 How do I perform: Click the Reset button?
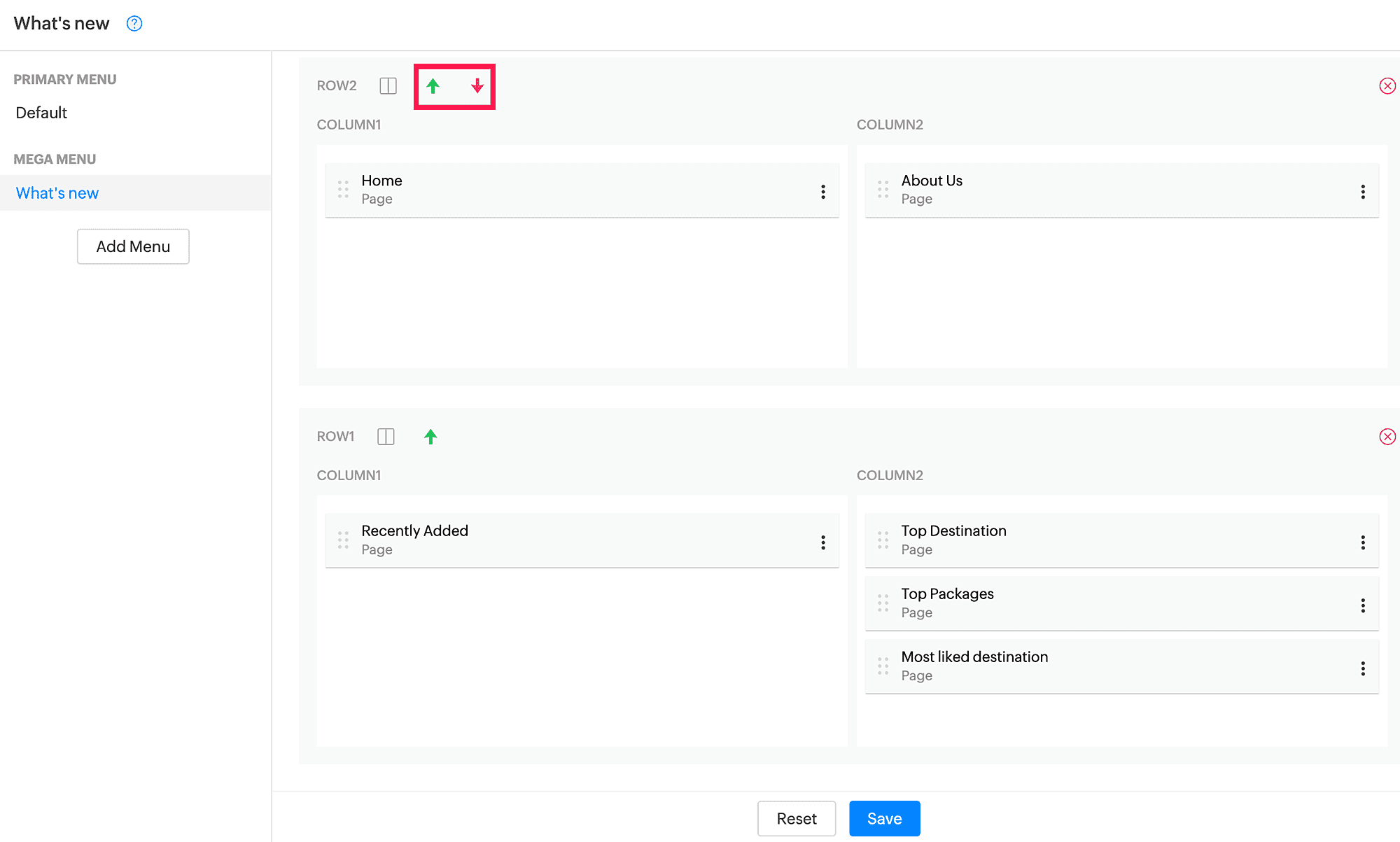point(797,818)
